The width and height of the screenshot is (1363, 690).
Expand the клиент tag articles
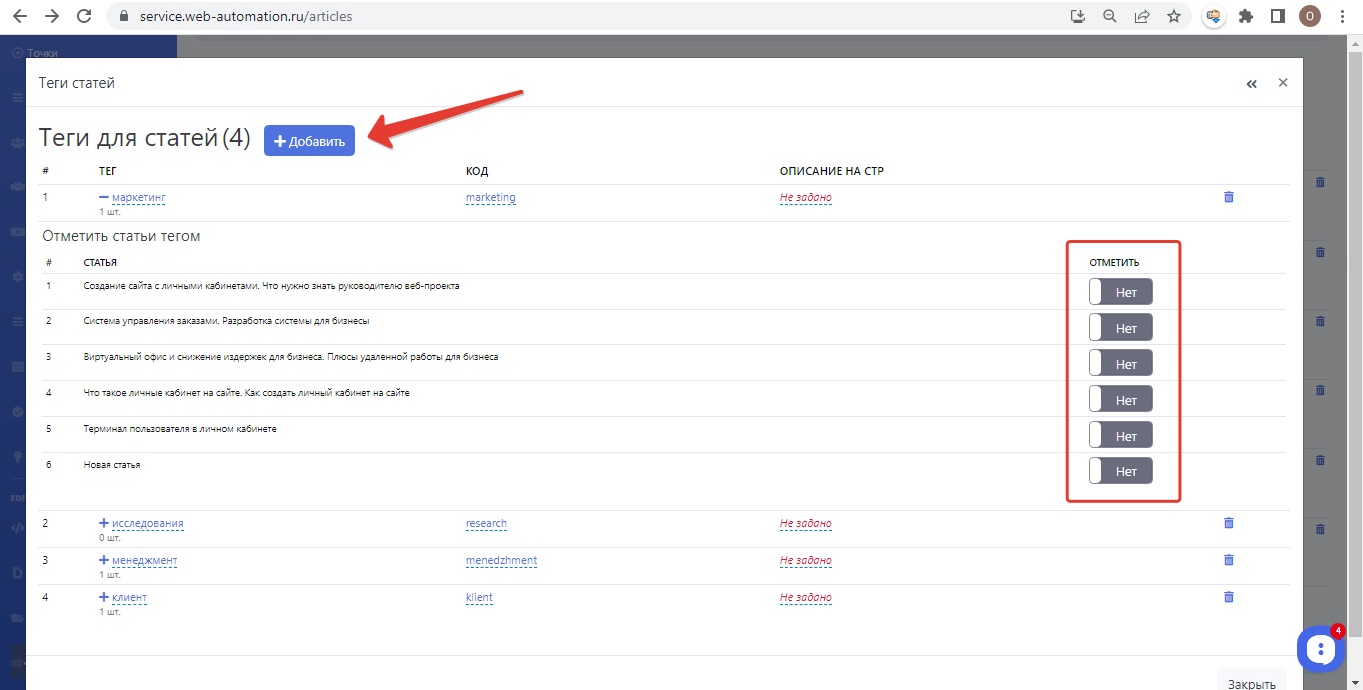coord(104,597)
